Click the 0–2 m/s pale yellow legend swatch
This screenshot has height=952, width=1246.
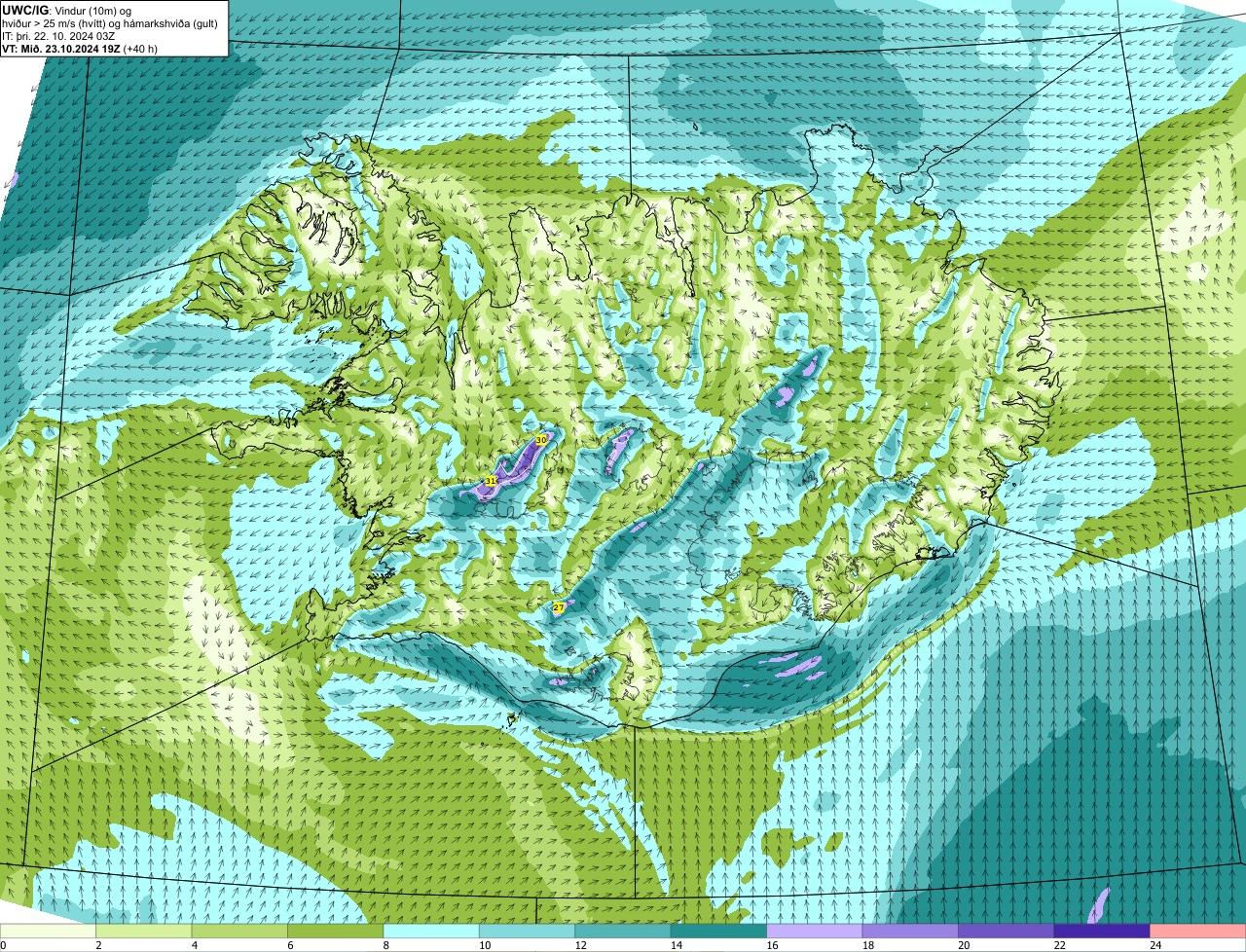pyautogui.click(x=49, y=931)
